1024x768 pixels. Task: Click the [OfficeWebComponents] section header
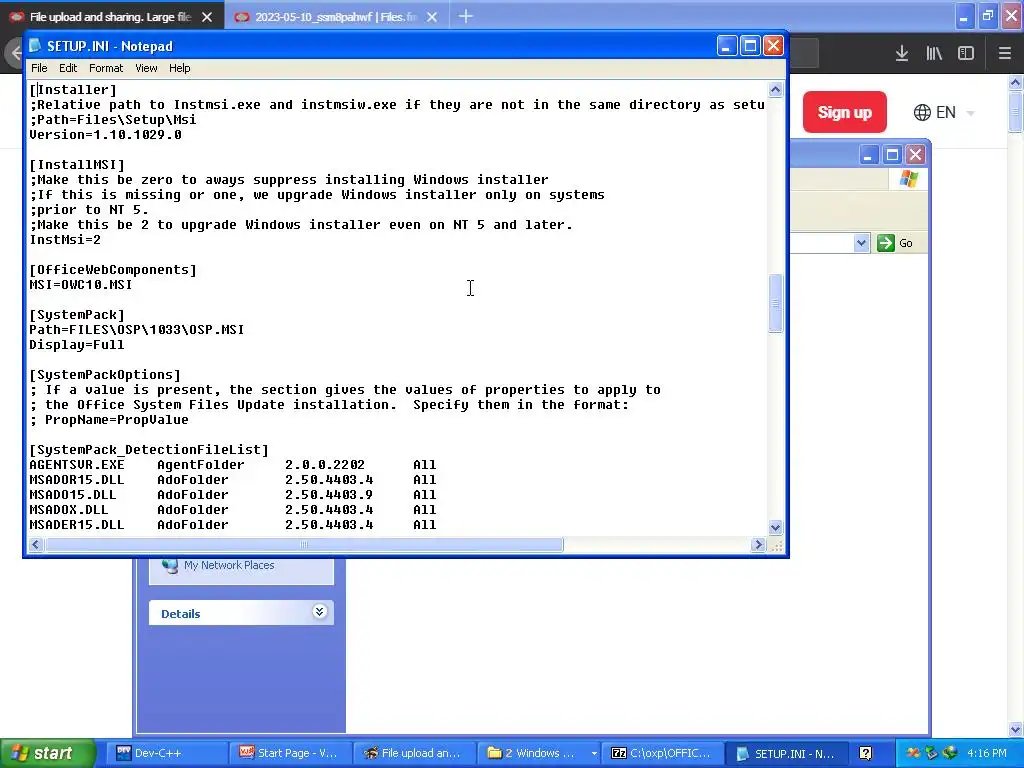click(113, 270)
